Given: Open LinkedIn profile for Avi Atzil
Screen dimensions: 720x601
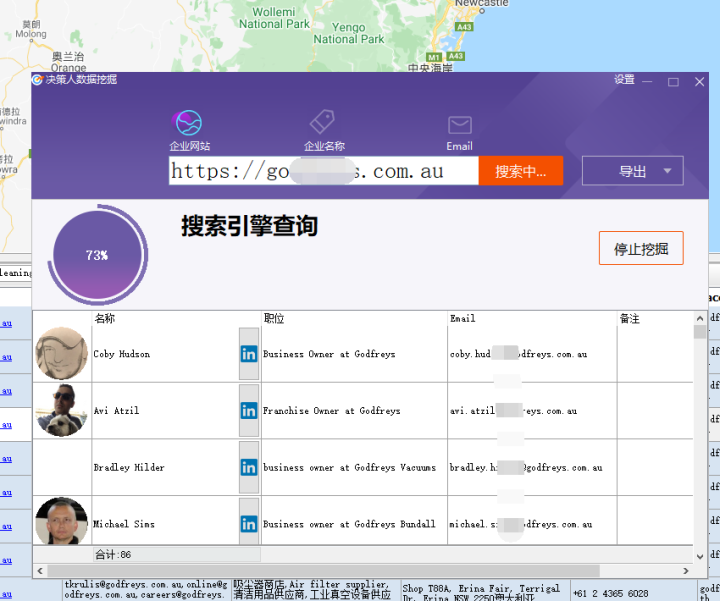Looking at the screenshot, I should coord(249,411).
